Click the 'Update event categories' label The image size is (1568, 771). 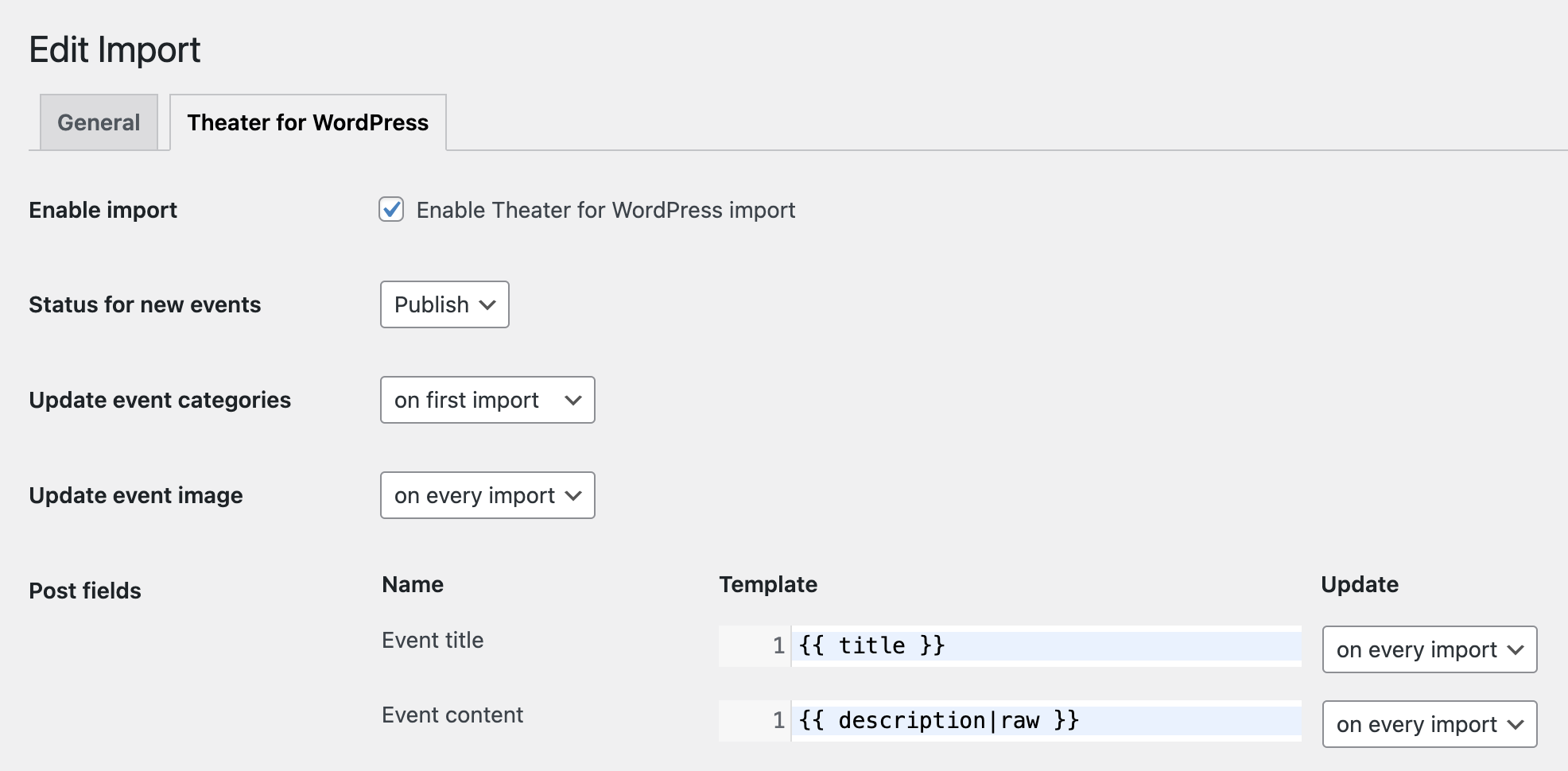pyautogui.click(x=160, y=400)
